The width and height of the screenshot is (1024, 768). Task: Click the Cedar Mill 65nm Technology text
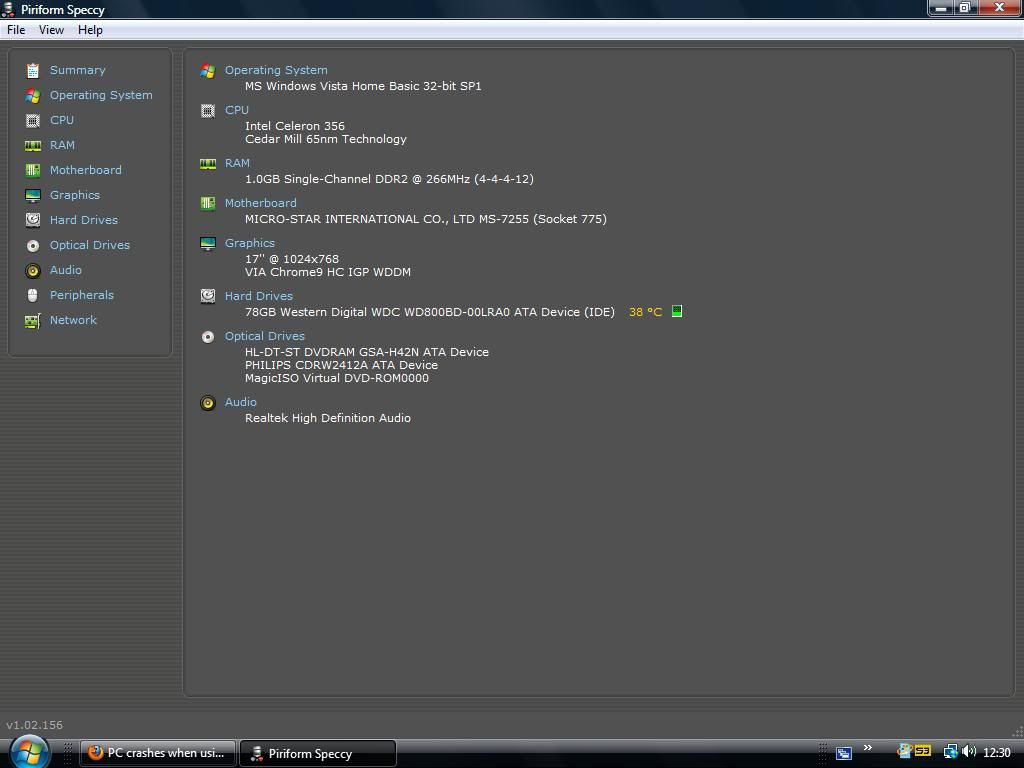[x=326, y=139]
